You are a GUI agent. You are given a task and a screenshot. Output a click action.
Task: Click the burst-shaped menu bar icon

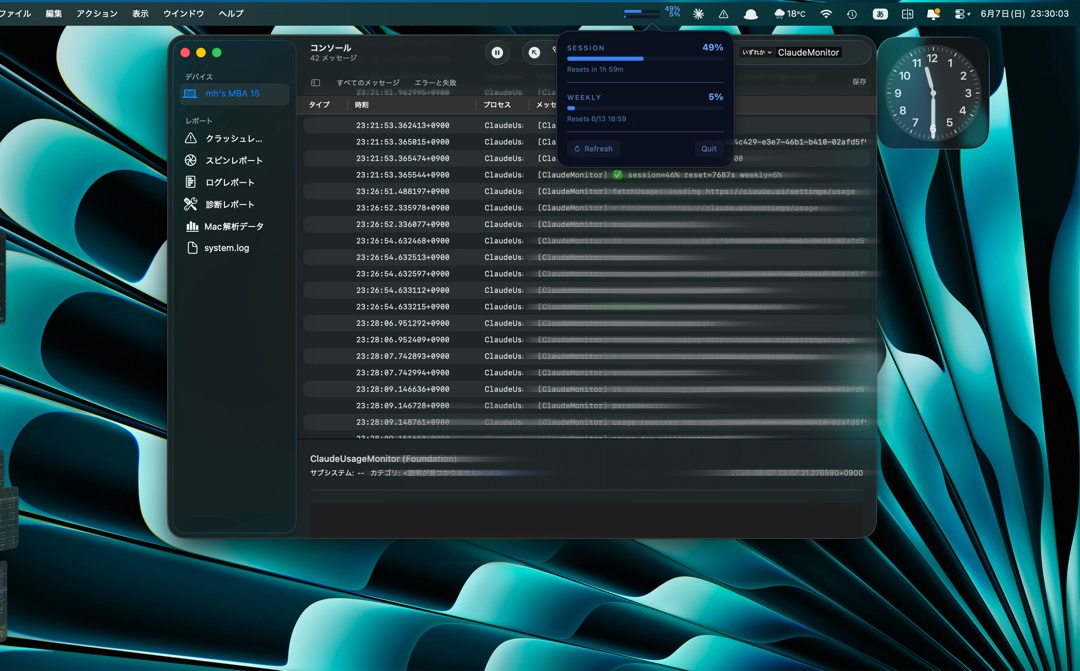click(698, 14)
